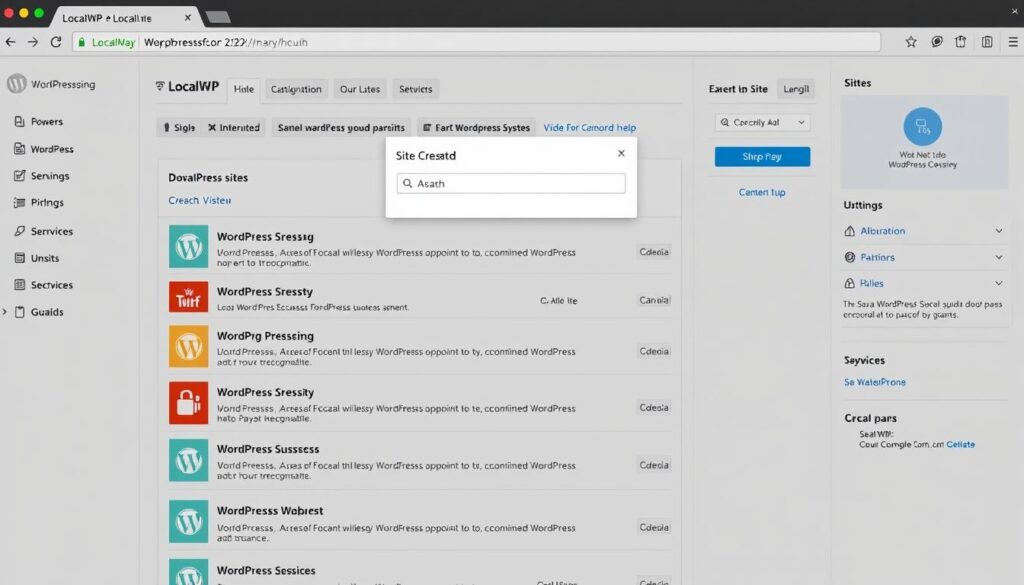Click the C. Alle ite text
The height and width of the screenshot is (585, 1024).
pyautogui.click(x=558, y=301)
